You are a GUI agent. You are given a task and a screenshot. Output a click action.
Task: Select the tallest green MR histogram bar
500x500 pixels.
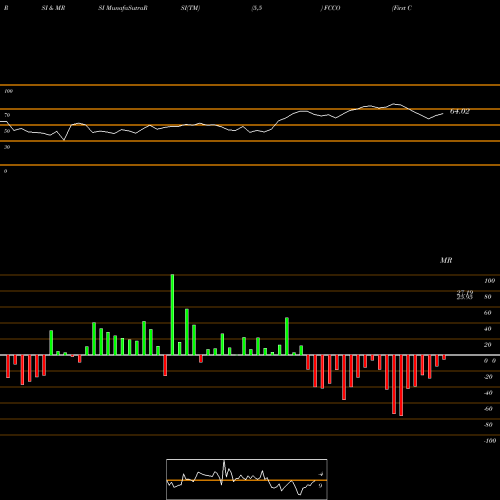pos(172,315)
